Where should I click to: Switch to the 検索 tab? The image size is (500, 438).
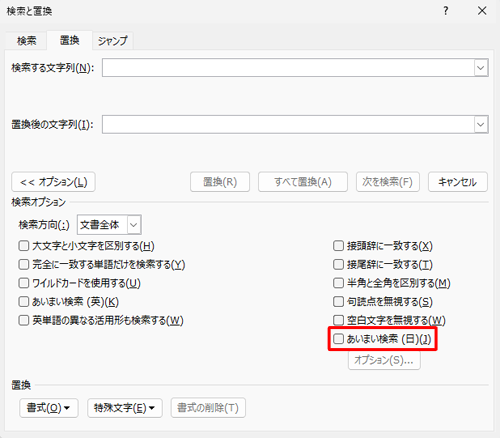26,41
